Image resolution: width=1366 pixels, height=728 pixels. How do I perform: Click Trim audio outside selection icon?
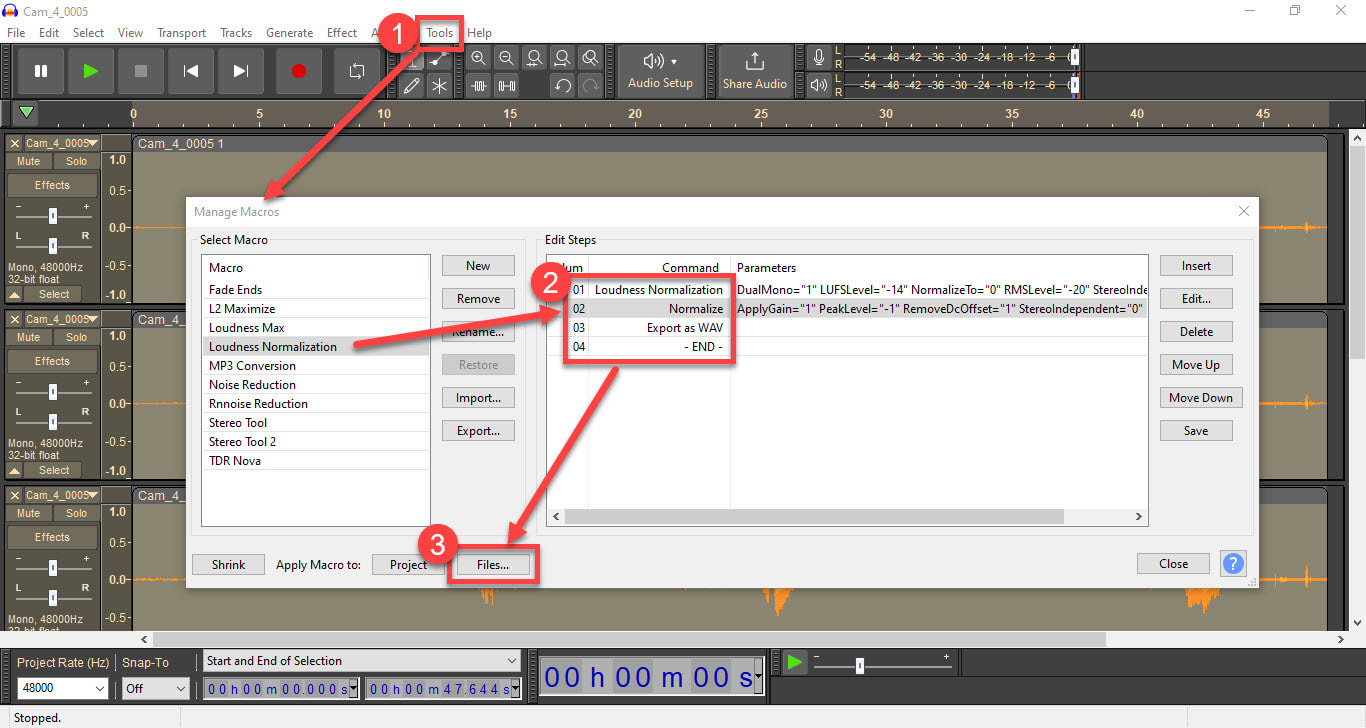coord(479,86)
